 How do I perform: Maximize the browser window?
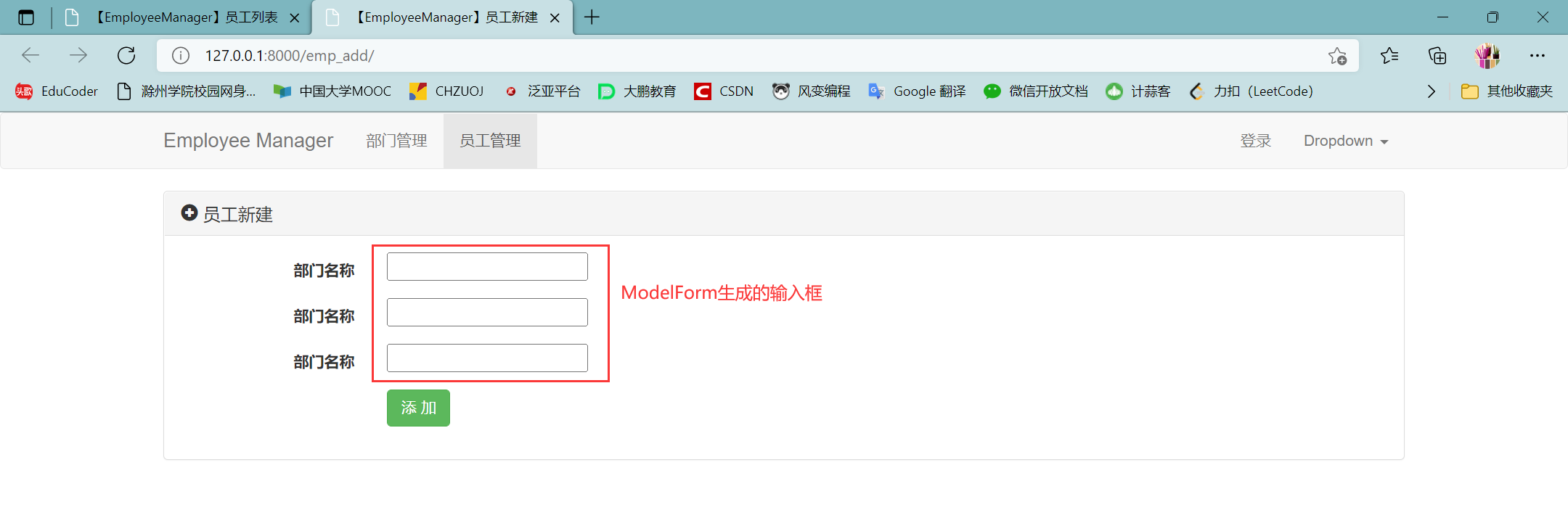click(1493, 17)
